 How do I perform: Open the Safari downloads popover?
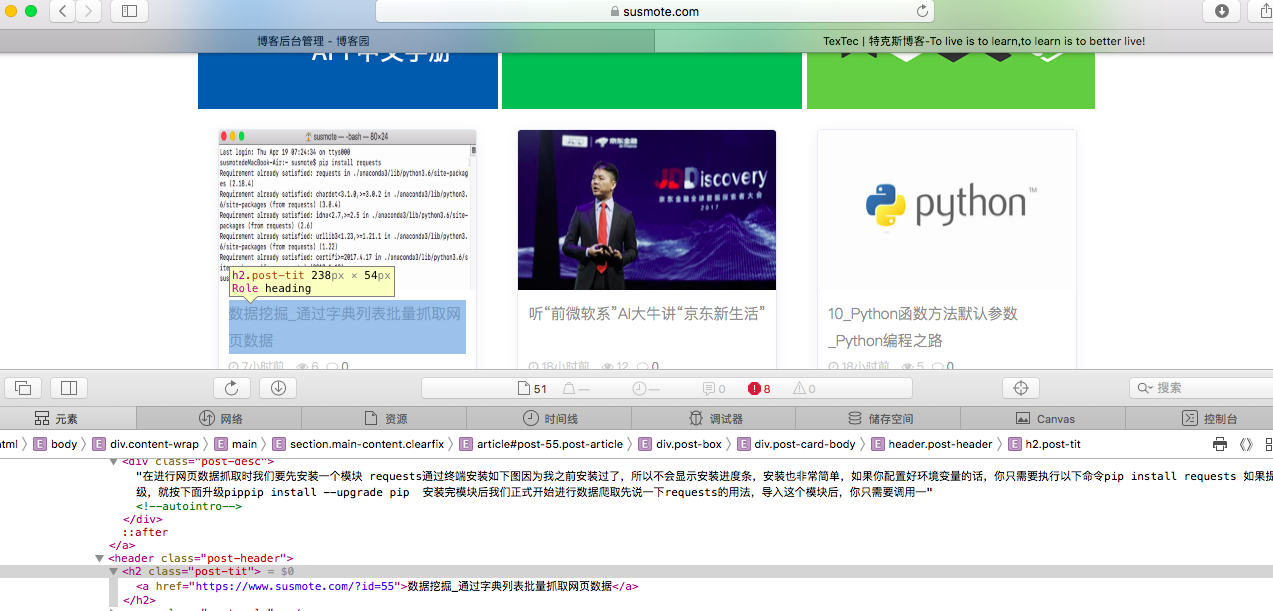click(x=1221, y=11)
